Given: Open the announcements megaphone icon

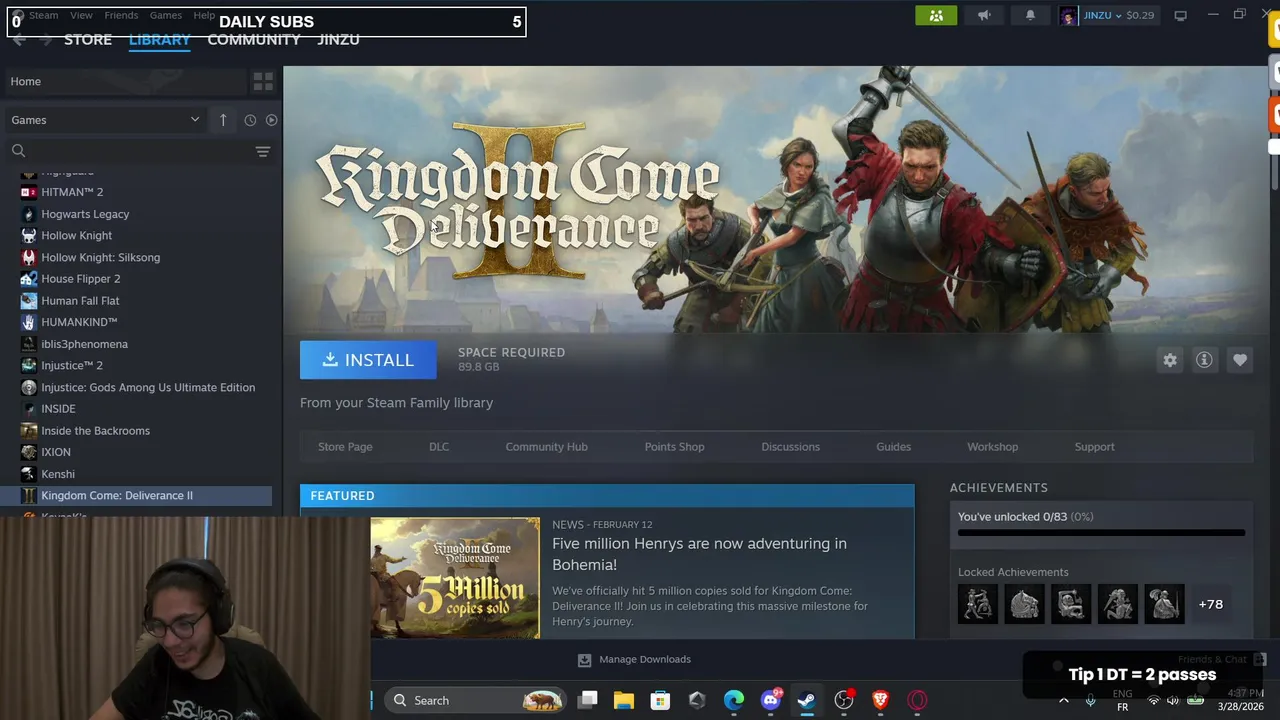Looking at the screenshot, I should [x=984, y=15].
